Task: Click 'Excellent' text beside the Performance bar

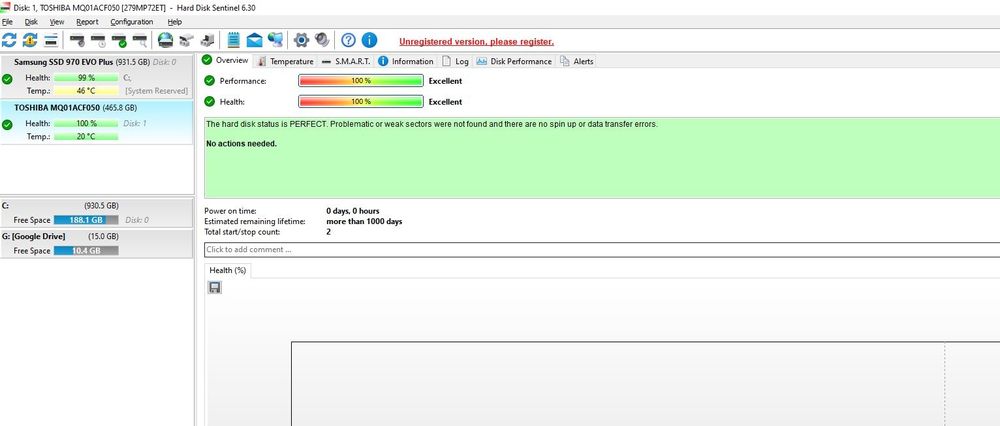Action: click(x=445, y=81)
